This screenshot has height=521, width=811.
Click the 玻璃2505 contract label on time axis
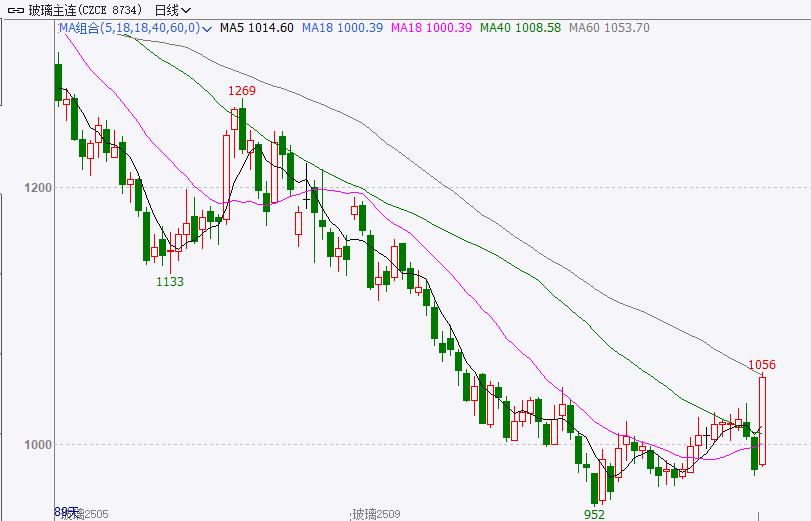85,514
